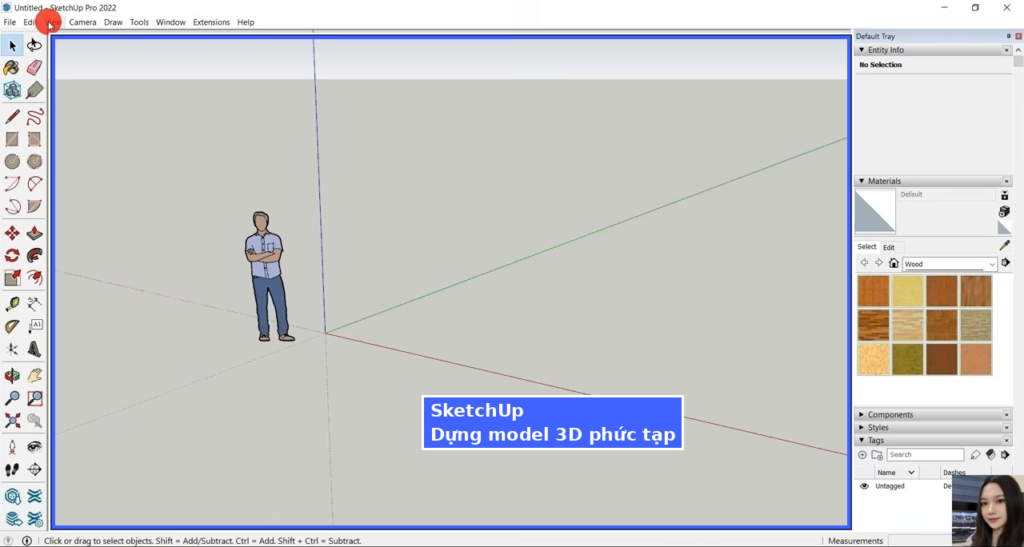Switch to the Select tab in Materials
This screenshot has width=1024, height=547.
(867, 247)
